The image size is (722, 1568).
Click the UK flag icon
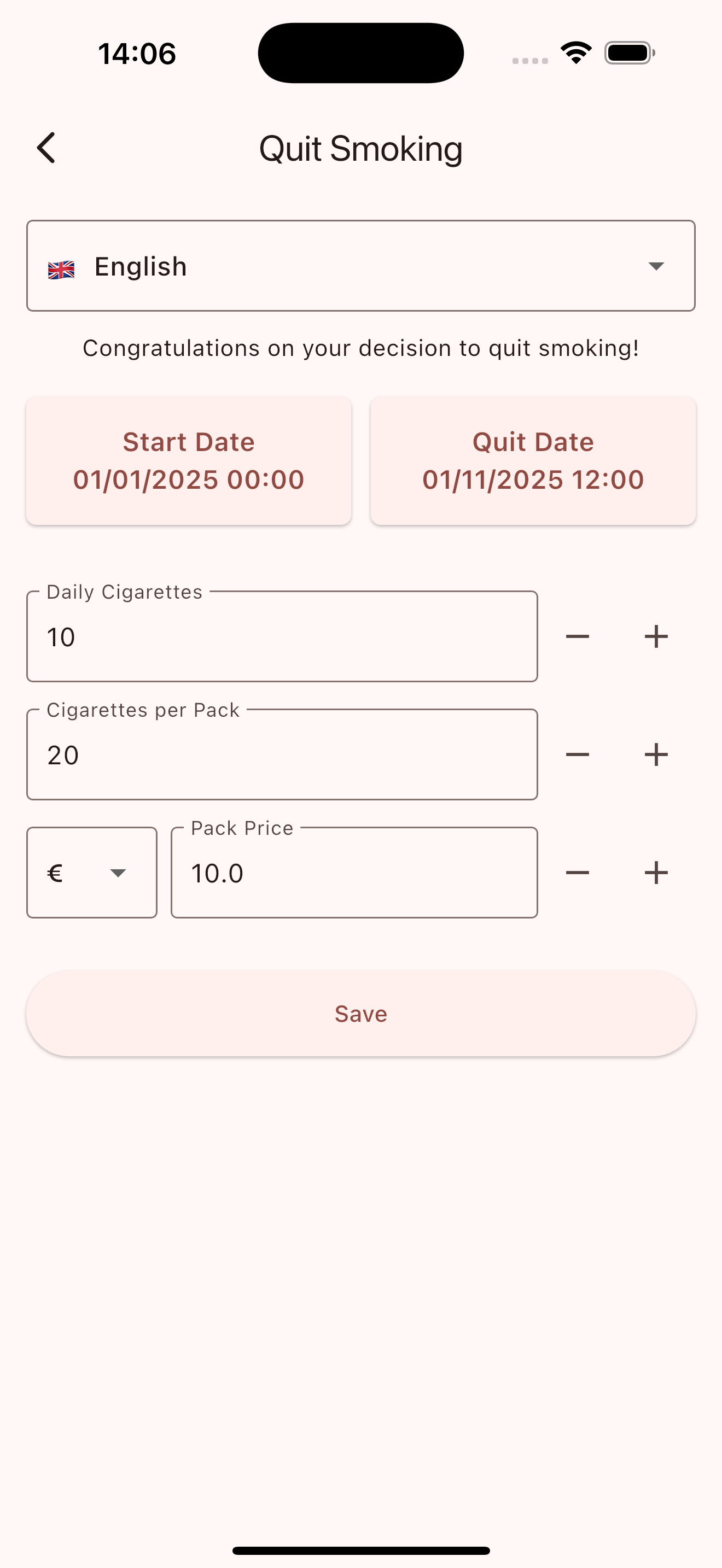pyautogui.click(x=61, y=269)
